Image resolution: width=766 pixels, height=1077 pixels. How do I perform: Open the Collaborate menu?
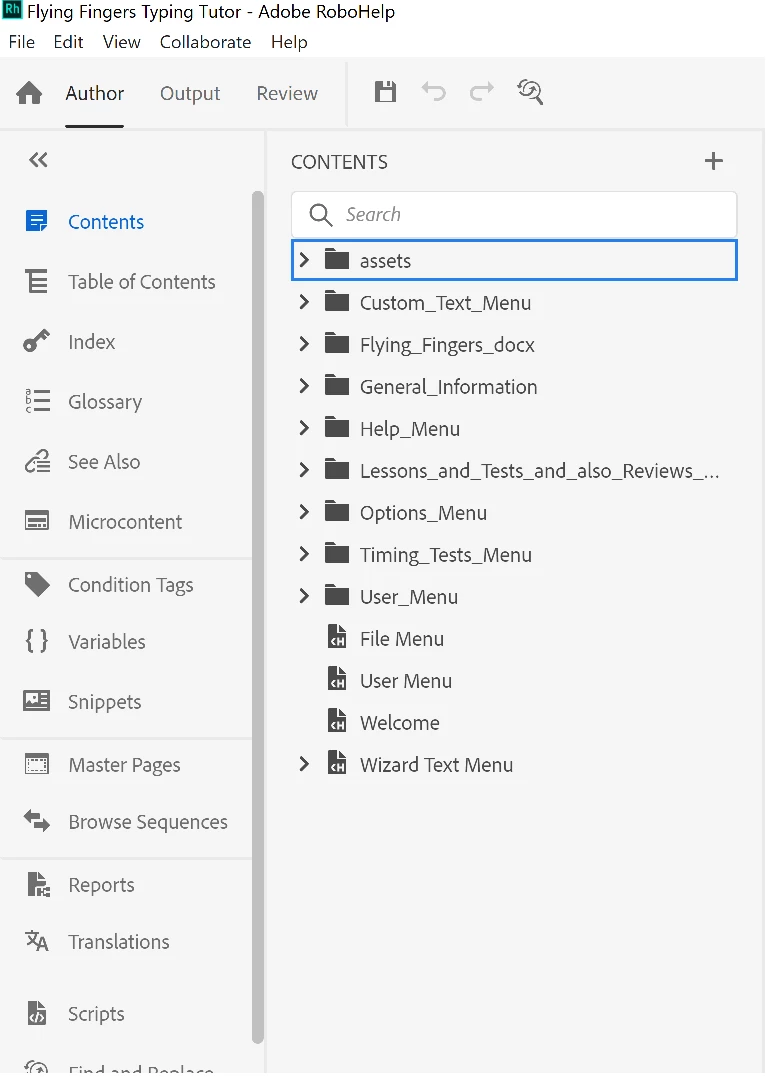205,42
